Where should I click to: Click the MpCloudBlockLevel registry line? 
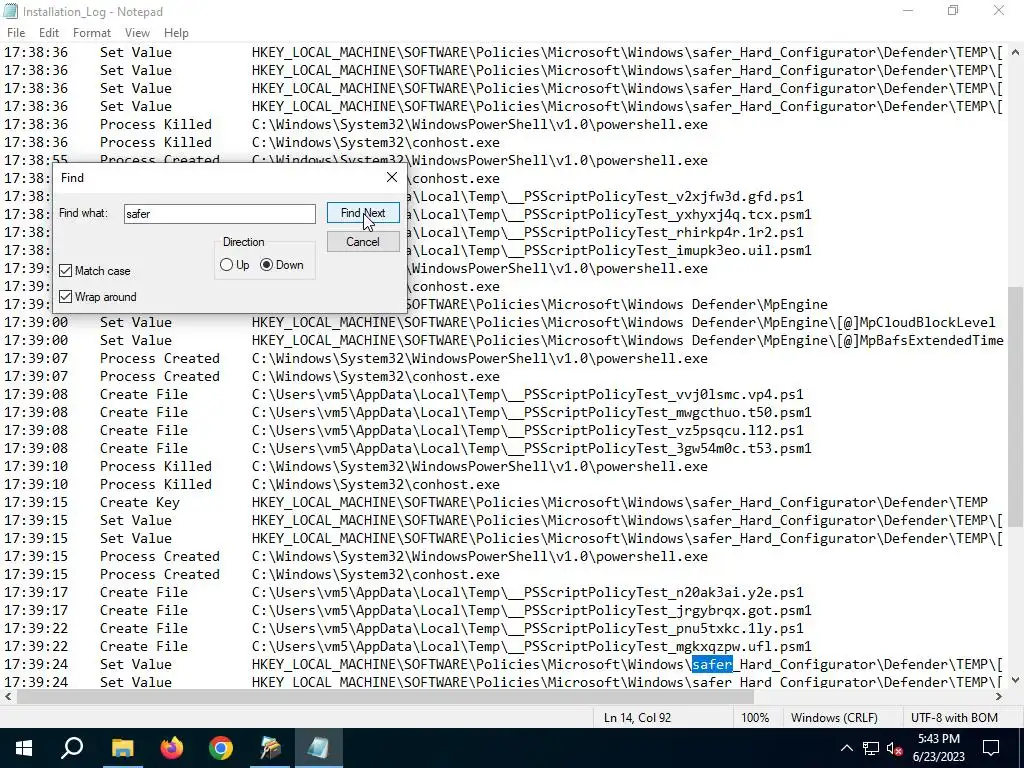[x=500, y=322]
